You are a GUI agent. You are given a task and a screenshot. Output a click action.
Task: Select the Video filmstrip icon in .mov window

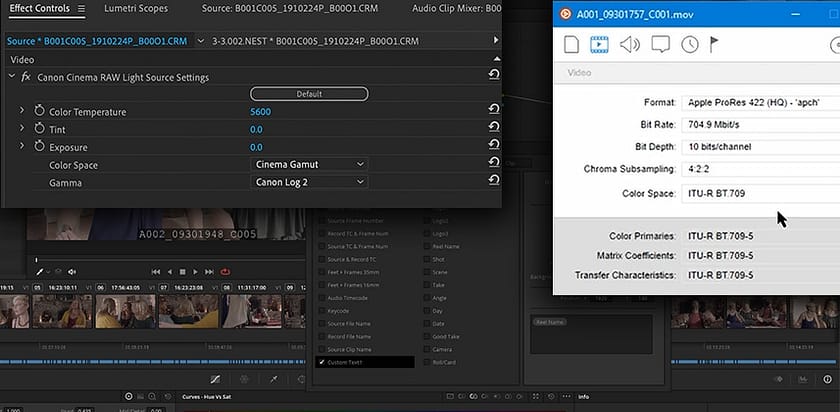pyautogui.click(x=599, y=44)
